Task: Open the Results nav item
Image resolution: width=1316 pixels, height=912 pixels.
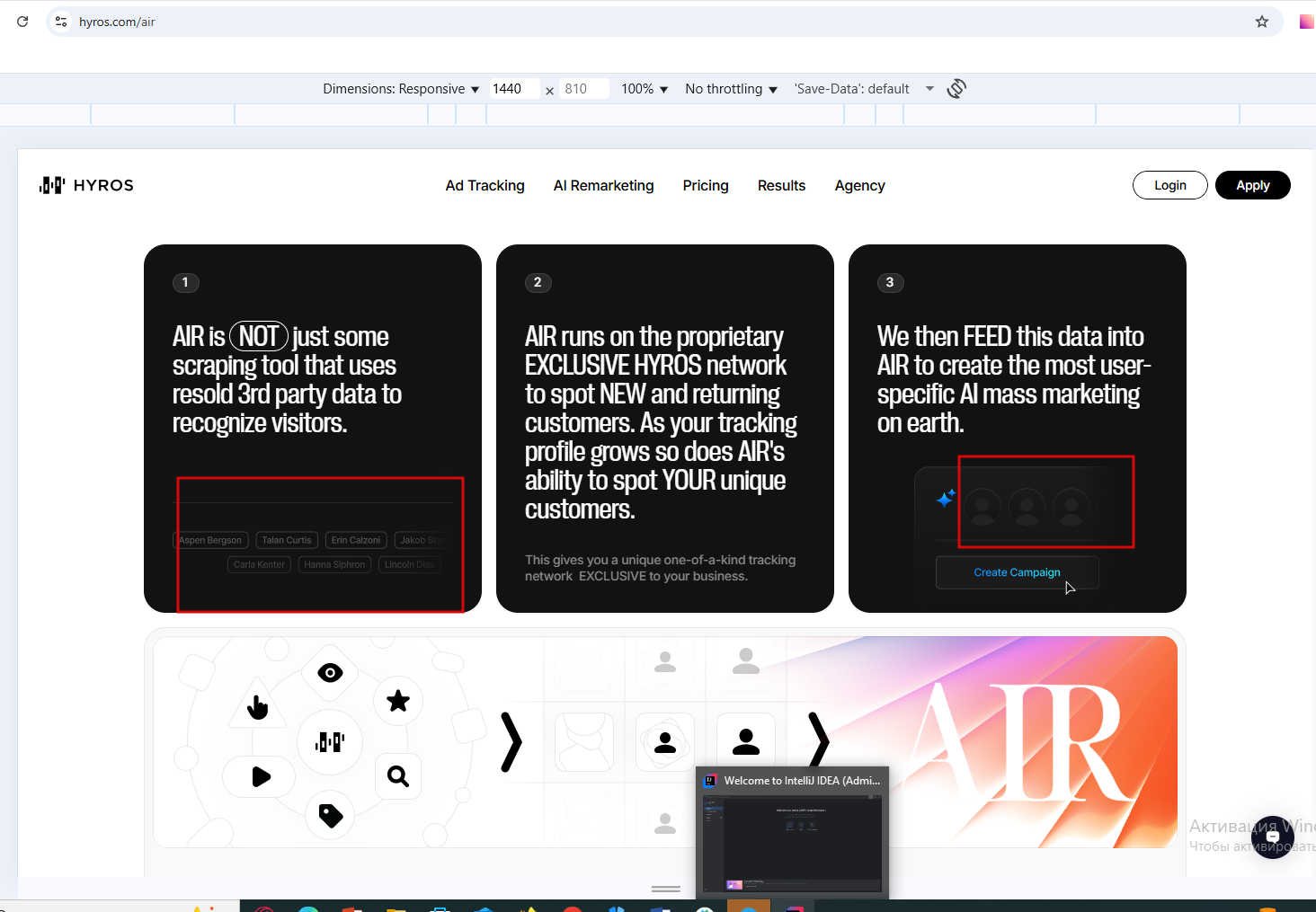Action: tap(782, 185)
